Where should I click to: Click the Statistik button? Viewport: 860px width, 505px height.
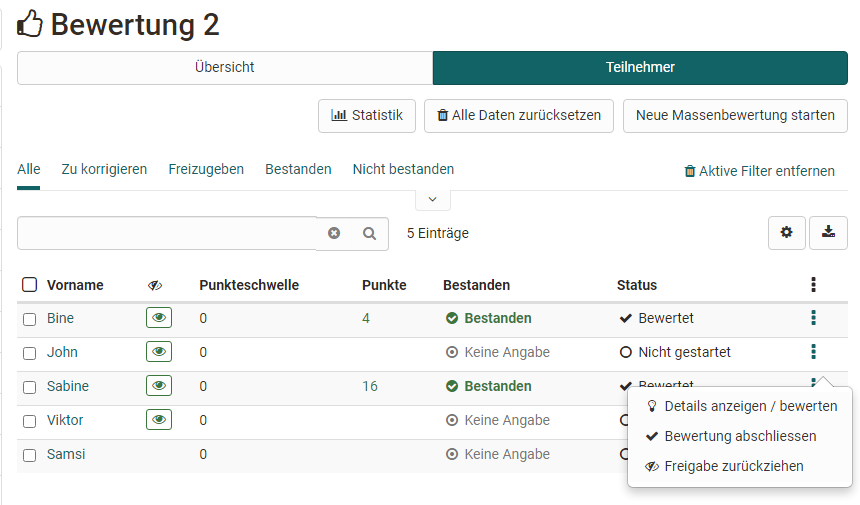(366, 115)
